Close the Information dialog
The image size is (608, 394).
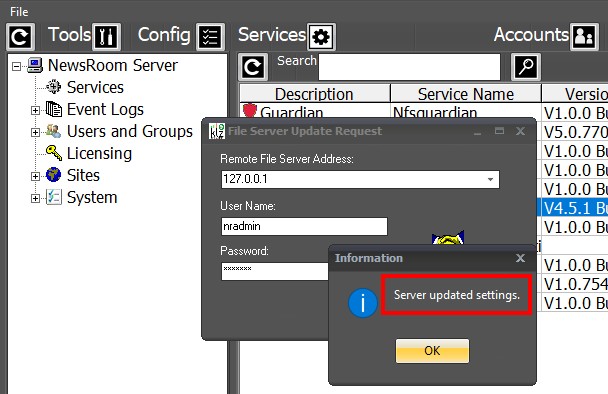(520, 258)
